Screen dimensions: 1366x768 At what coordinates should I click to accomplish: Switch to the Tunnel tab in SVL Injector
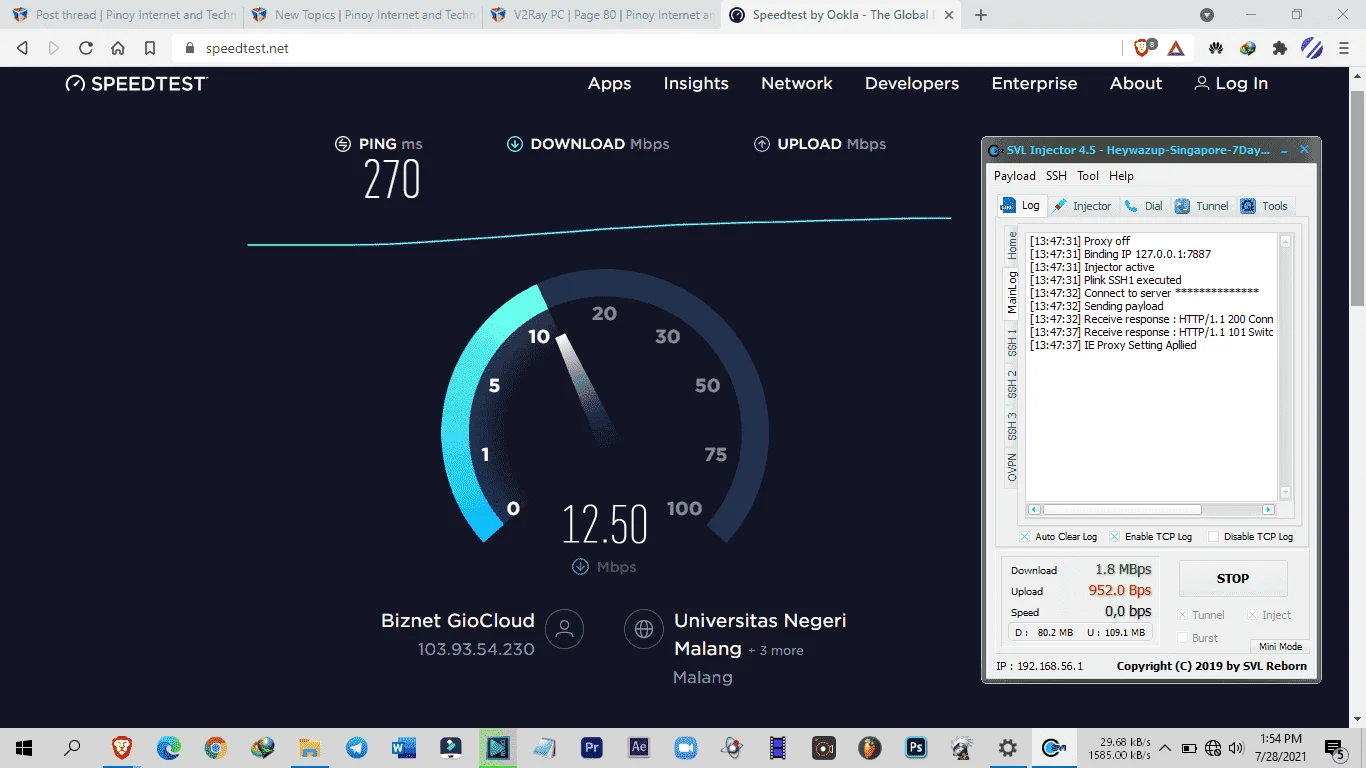[x=1202, y=206]
